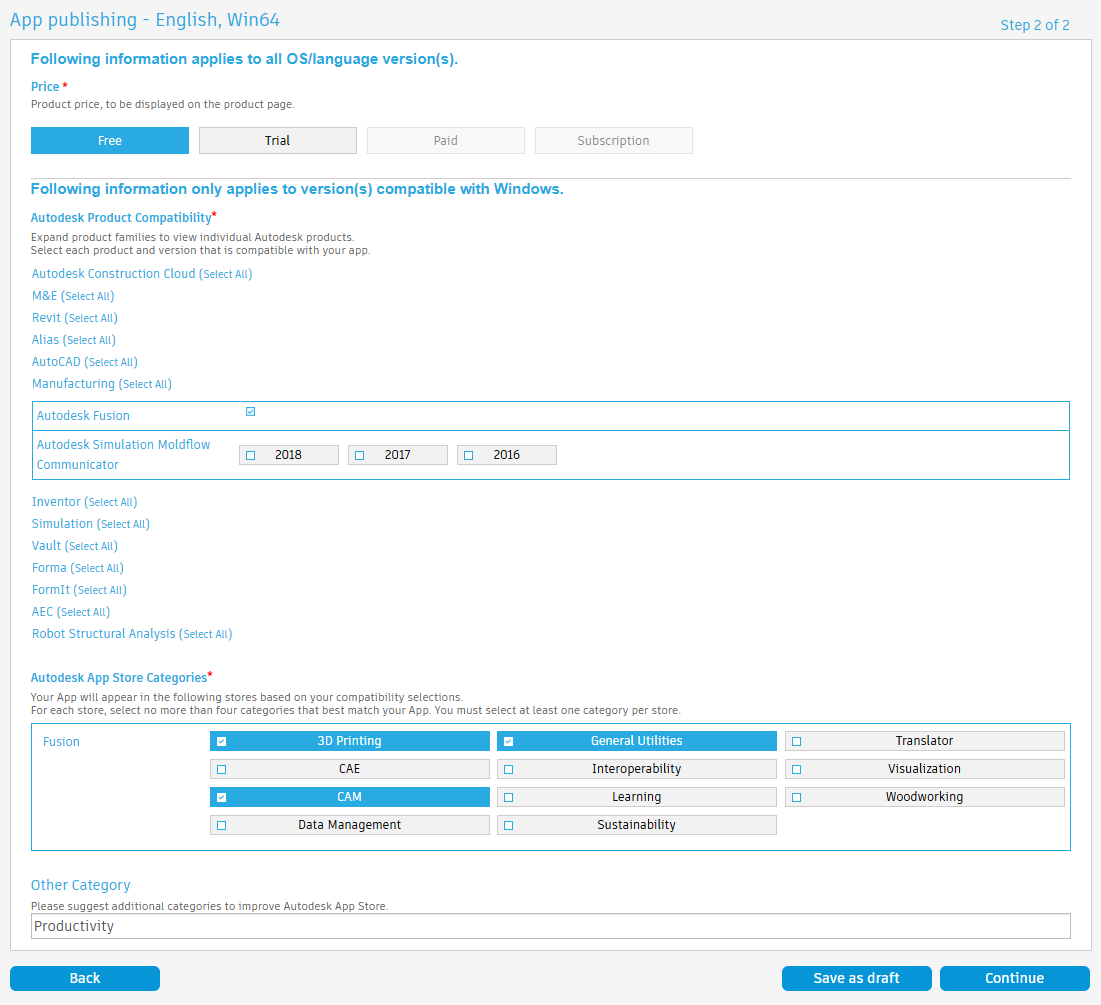Select All for AutoCAD products
The image size is (1101, 1005).
coord(111,362)
